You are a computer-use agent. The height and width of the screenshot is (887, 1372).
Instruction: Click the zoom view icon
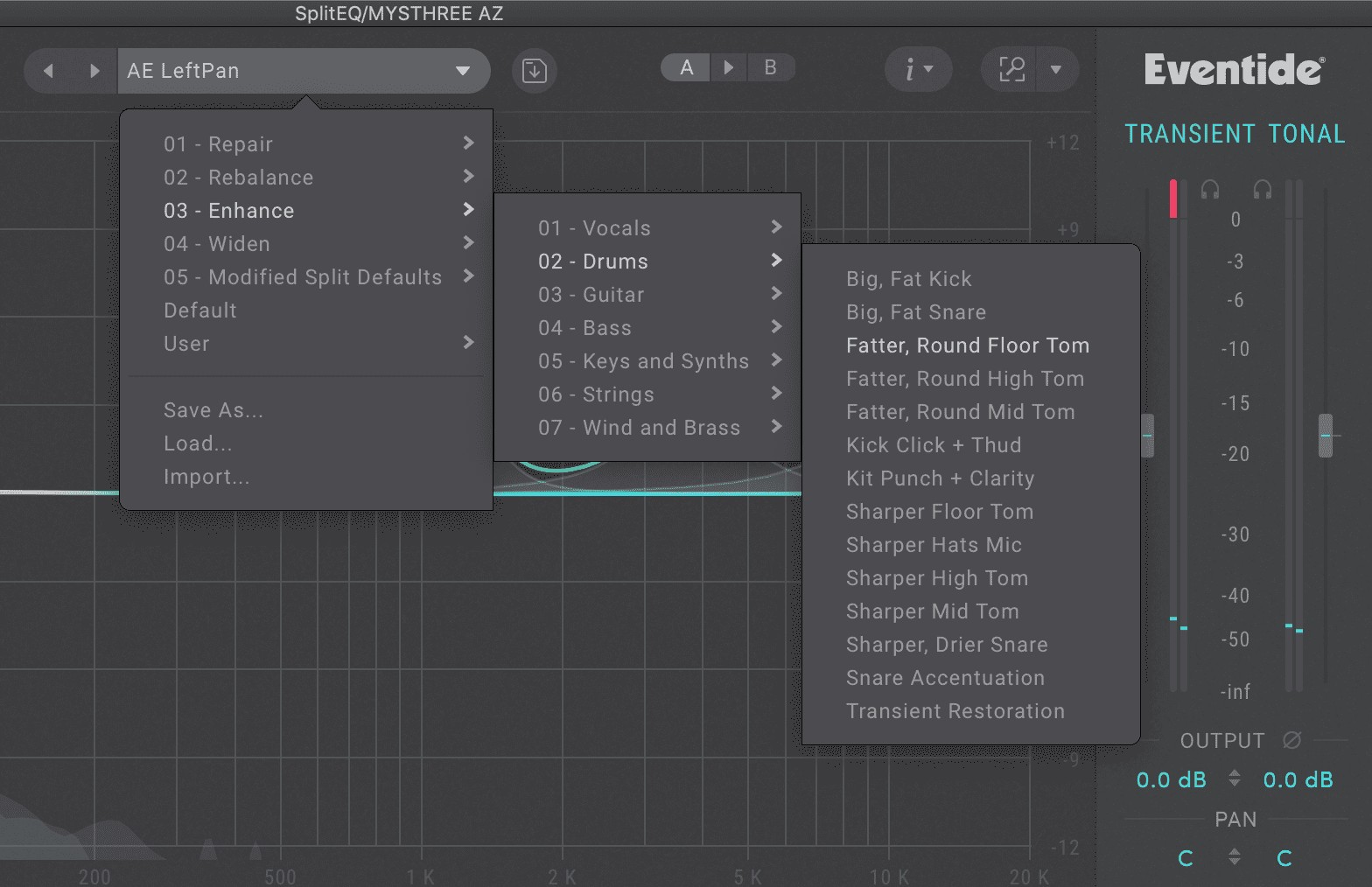coord(1011,69)
